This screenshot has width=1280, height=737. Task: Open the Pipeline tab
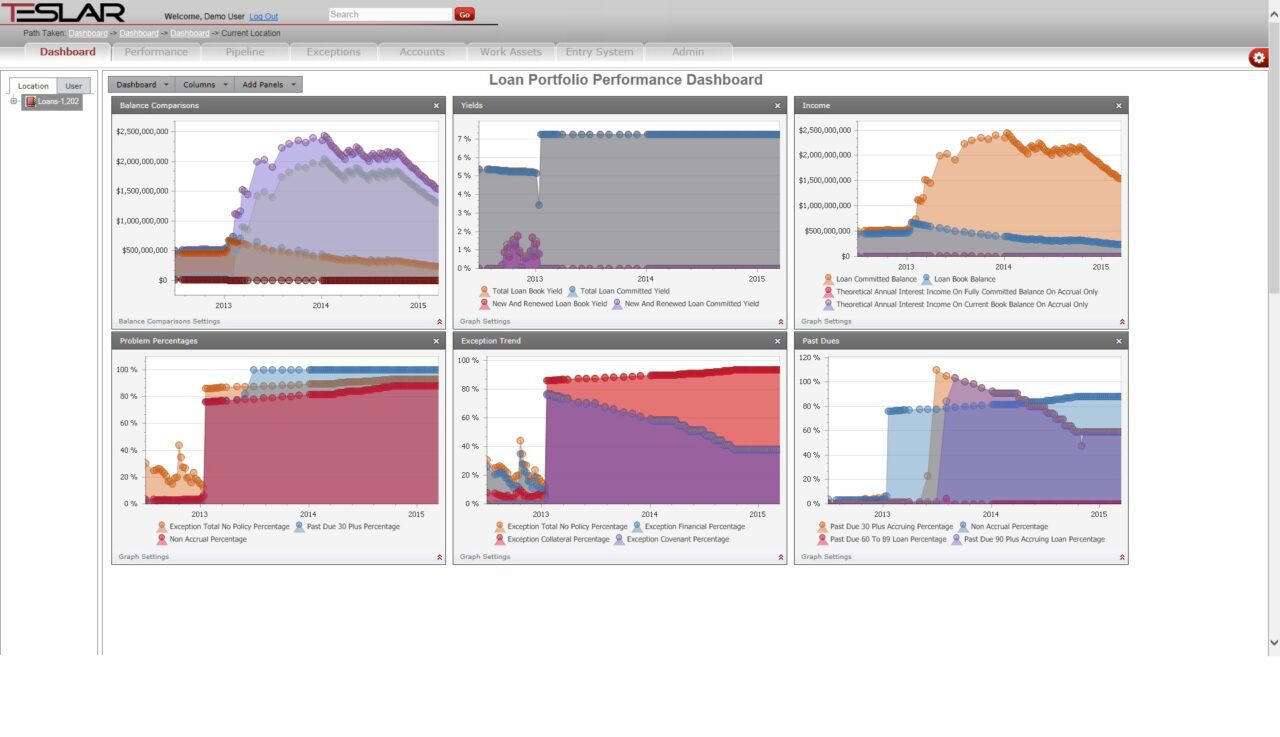245,52
